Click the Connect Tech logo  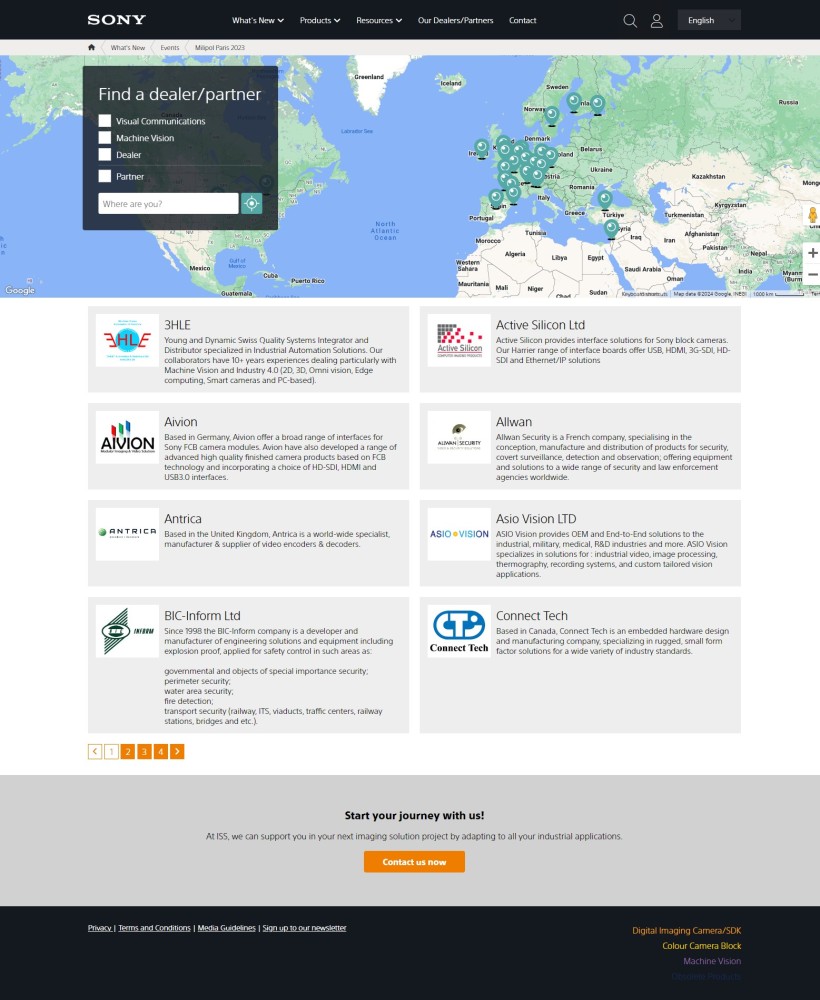pyautogui.click(x=459, y=630)
